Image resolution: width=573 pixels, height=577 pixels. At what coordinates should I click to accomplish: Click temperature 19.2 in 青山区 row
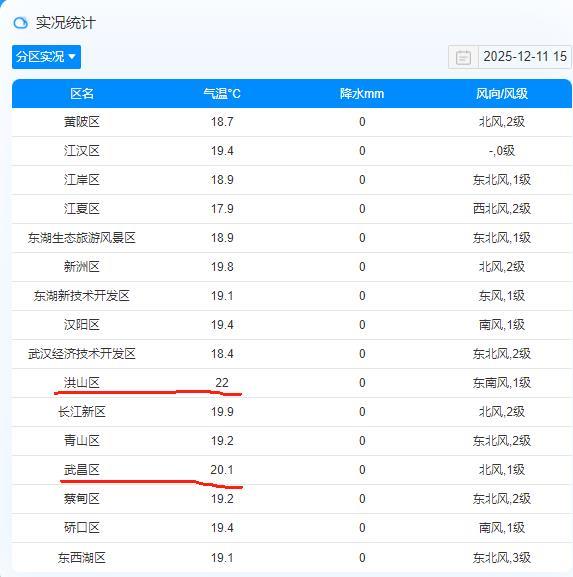[x=222, y=441]
